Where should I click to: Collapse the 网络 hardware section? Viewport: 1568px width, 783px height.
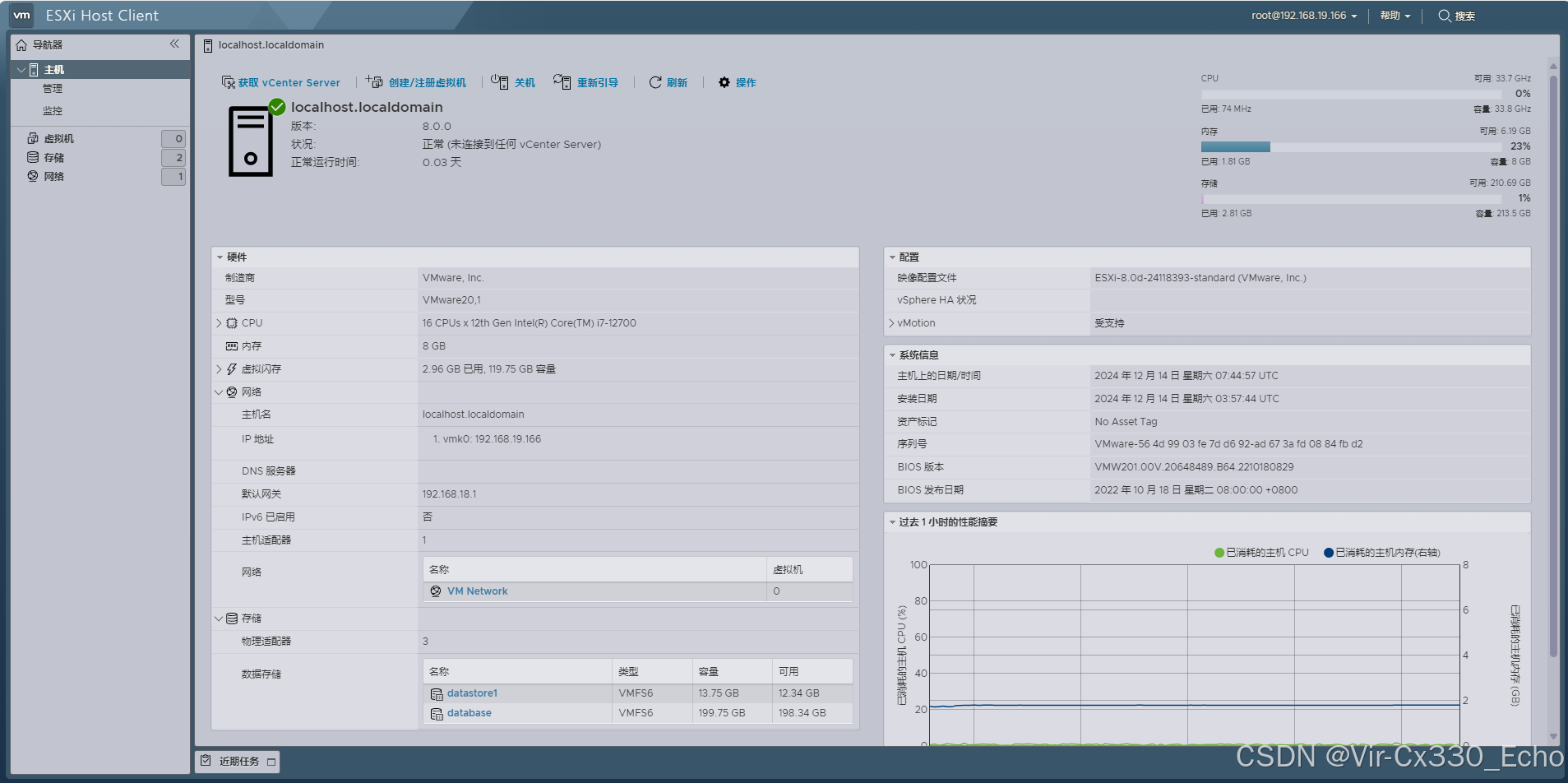tap(219, 392)
